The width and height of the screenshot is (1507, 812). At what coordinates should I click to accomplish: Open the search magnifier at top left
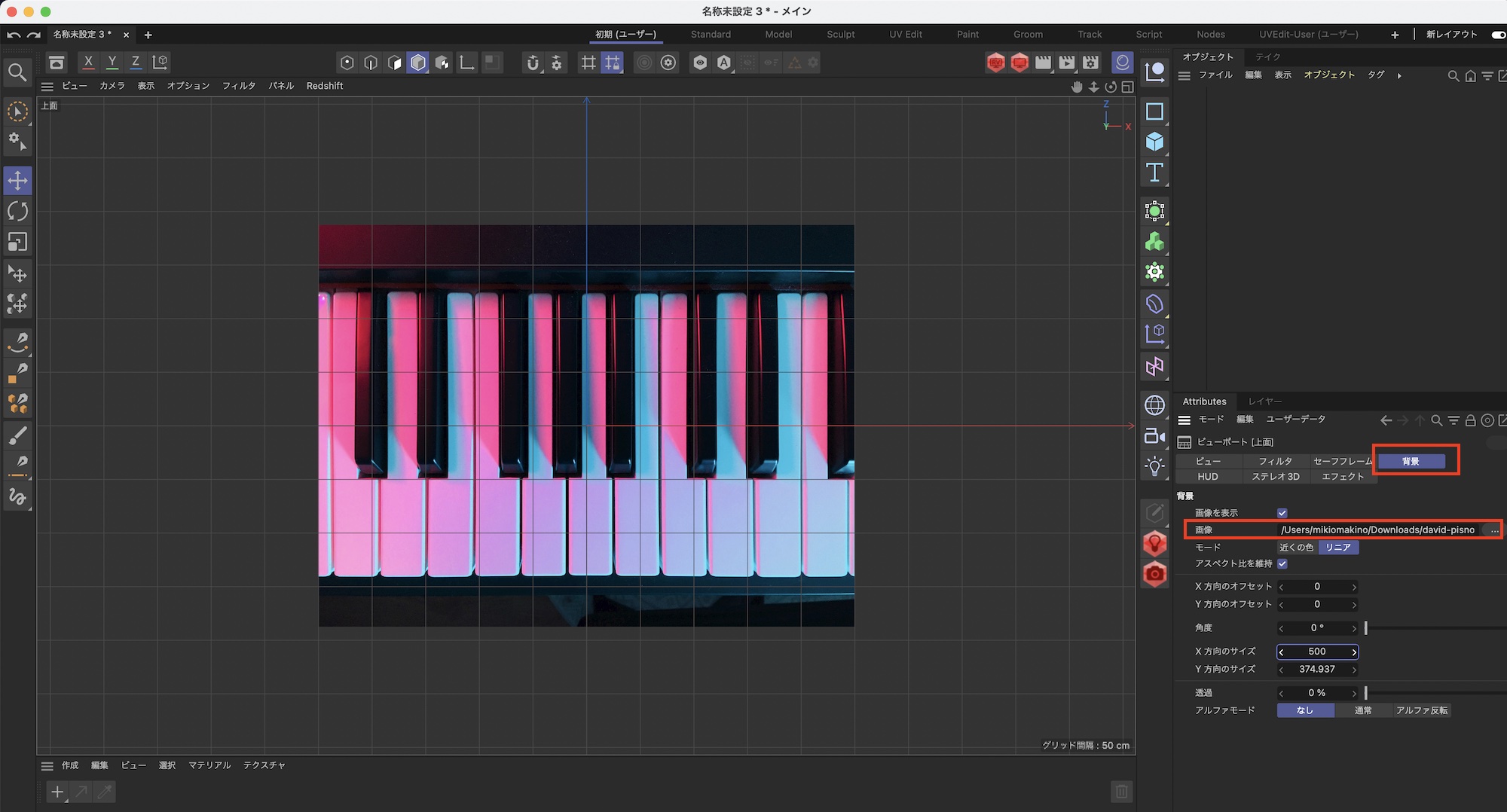click(x=17, y=72)
